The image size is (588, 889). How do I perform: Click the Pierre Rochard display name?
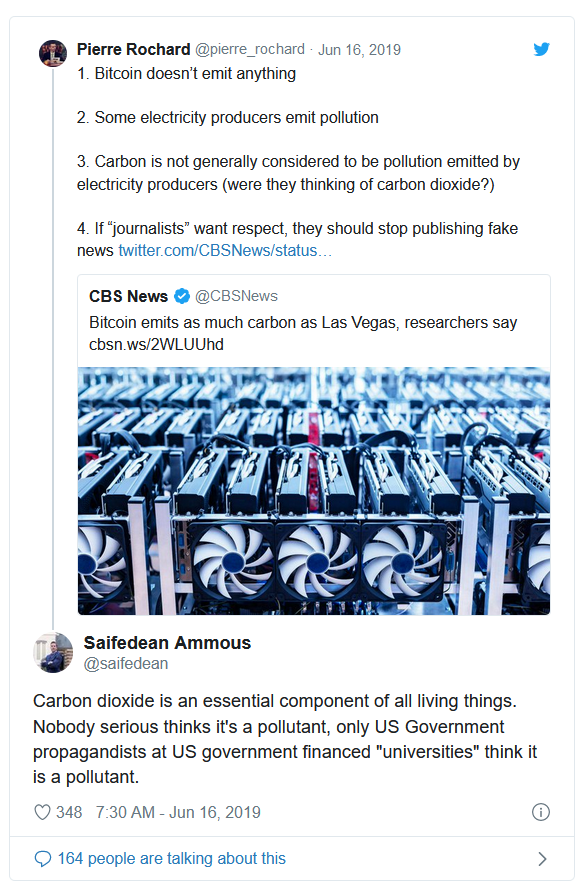click(133, 49)
